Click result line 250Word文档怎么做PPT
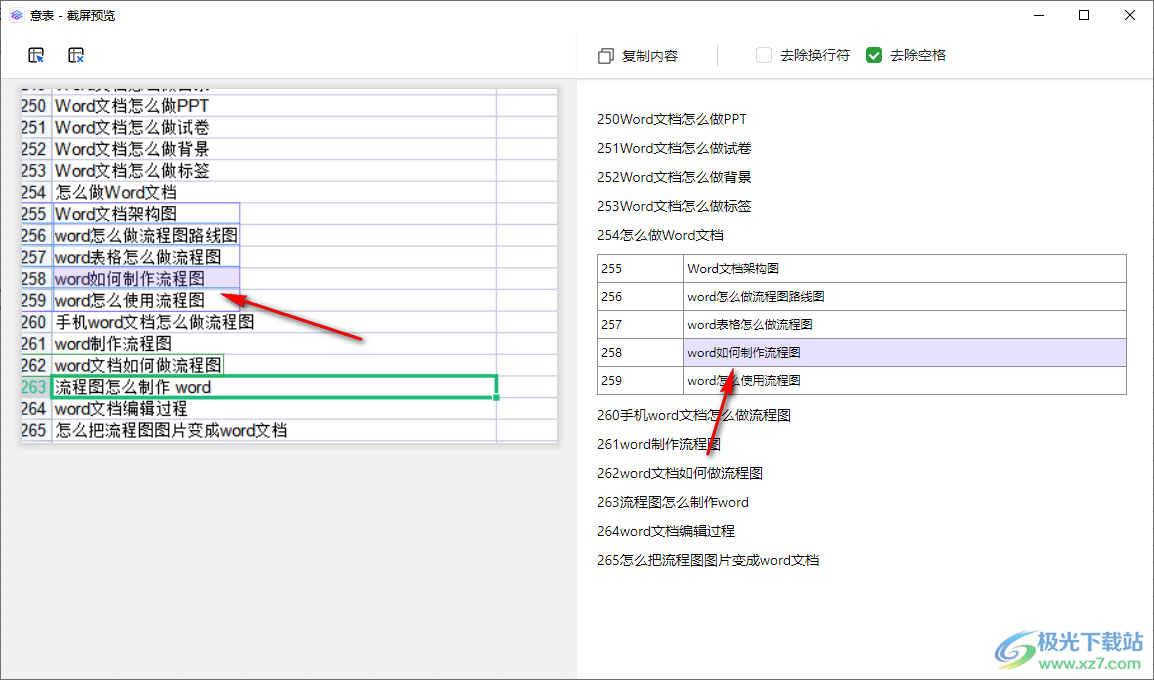The height and width of the screenshot is (680, 1154). tap(672, 119)
